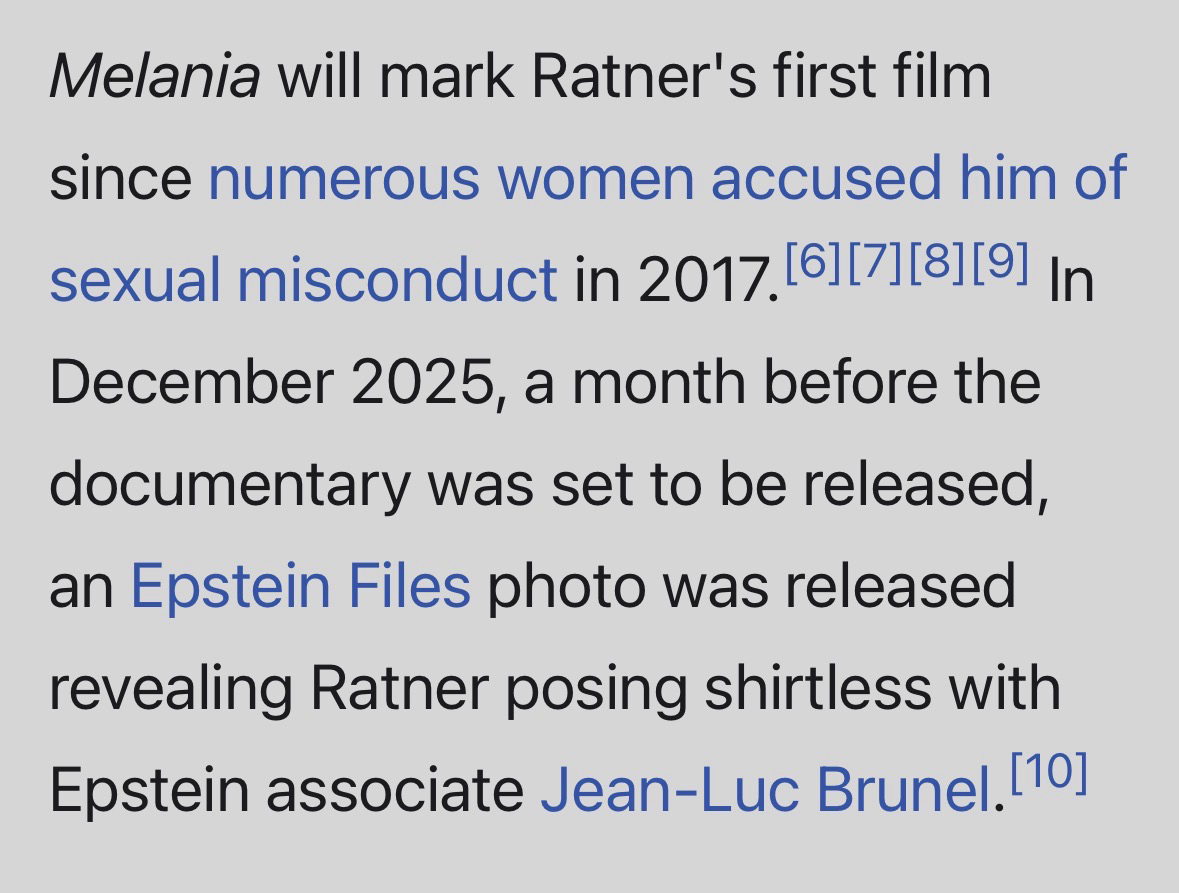
Task: Click the word 'associate' before Jean-Luc Brunel
Action: click(x=394, y=789)
